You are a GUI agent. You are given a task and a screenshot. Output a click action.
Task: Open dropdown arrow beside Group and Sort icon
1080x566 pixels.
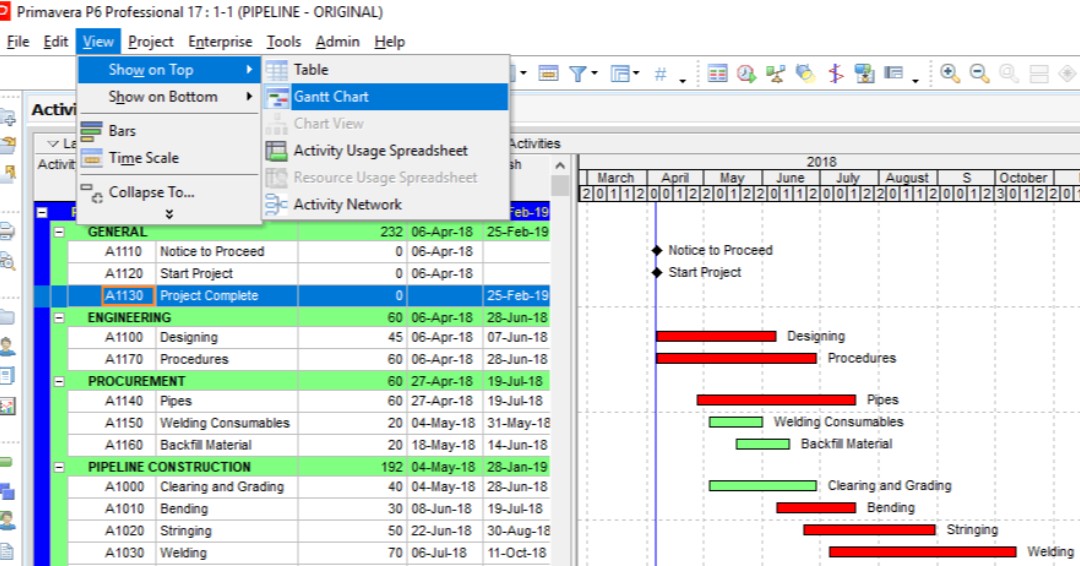636,73
